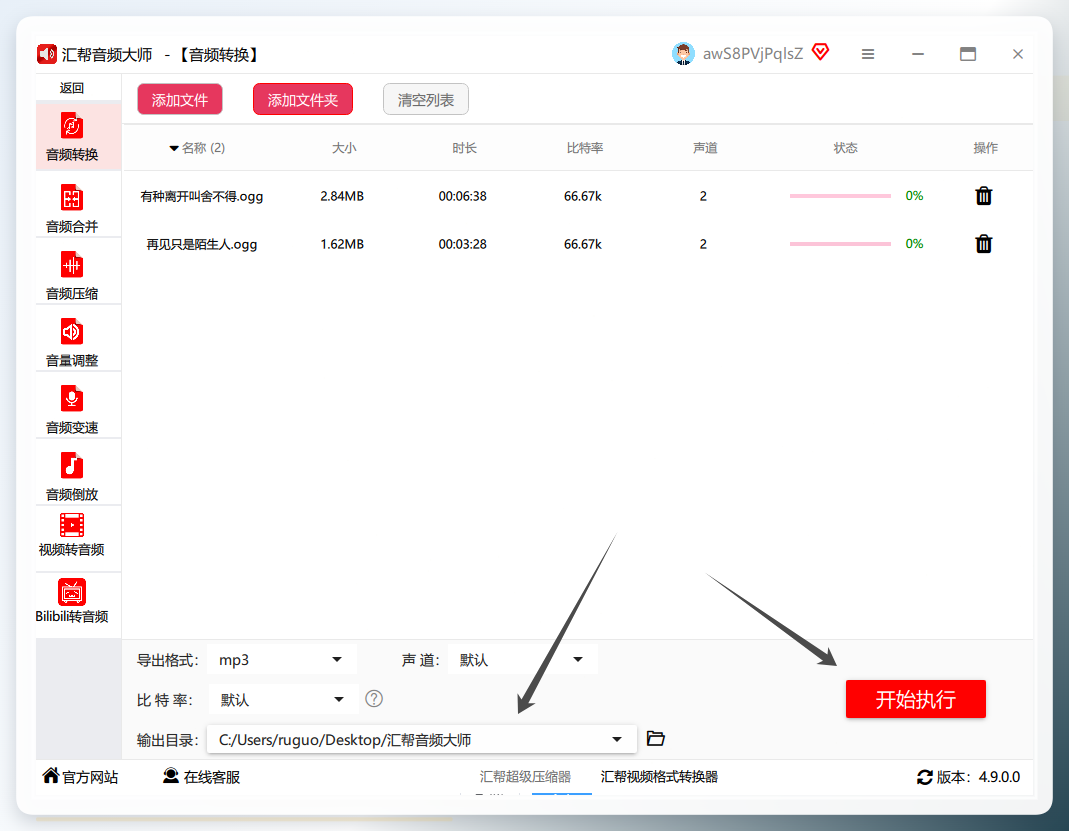Click the 2.84MB size cell
The height and width of the screenshot is (831, 1069).
(342, 196)
